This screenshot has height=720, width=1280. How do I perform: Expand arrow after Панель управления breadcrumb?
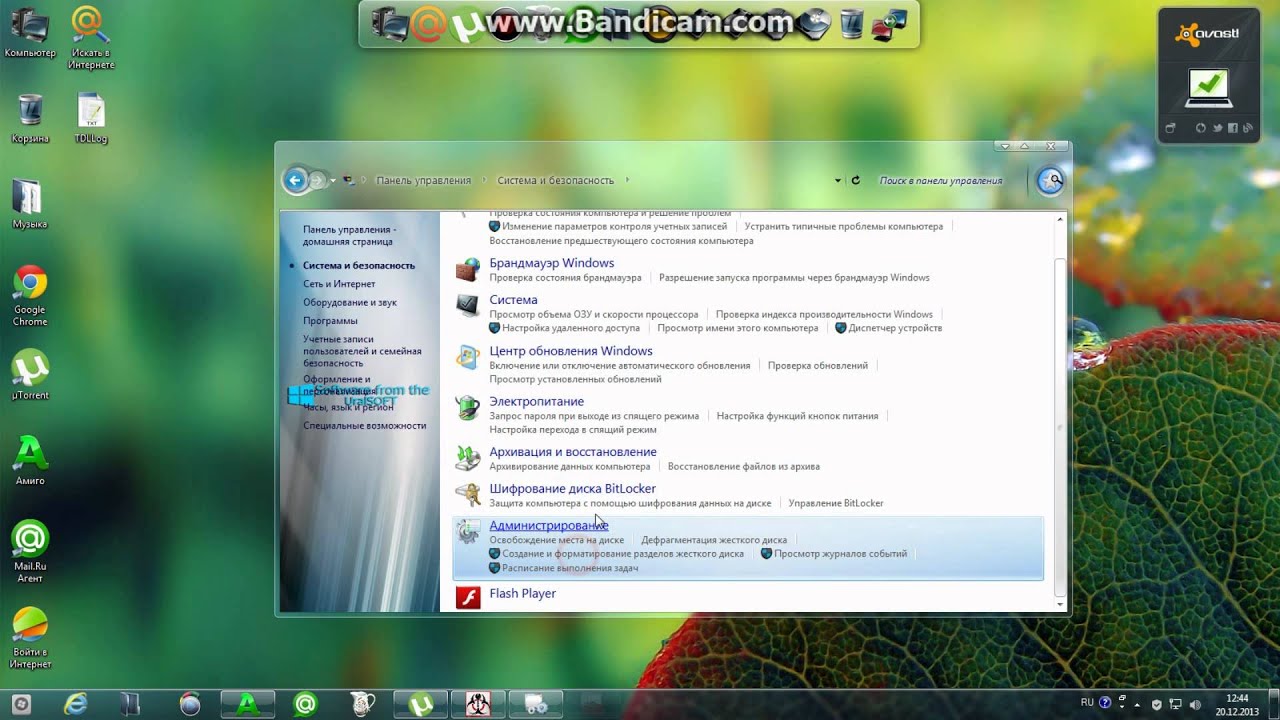click(x=484, y=180)
